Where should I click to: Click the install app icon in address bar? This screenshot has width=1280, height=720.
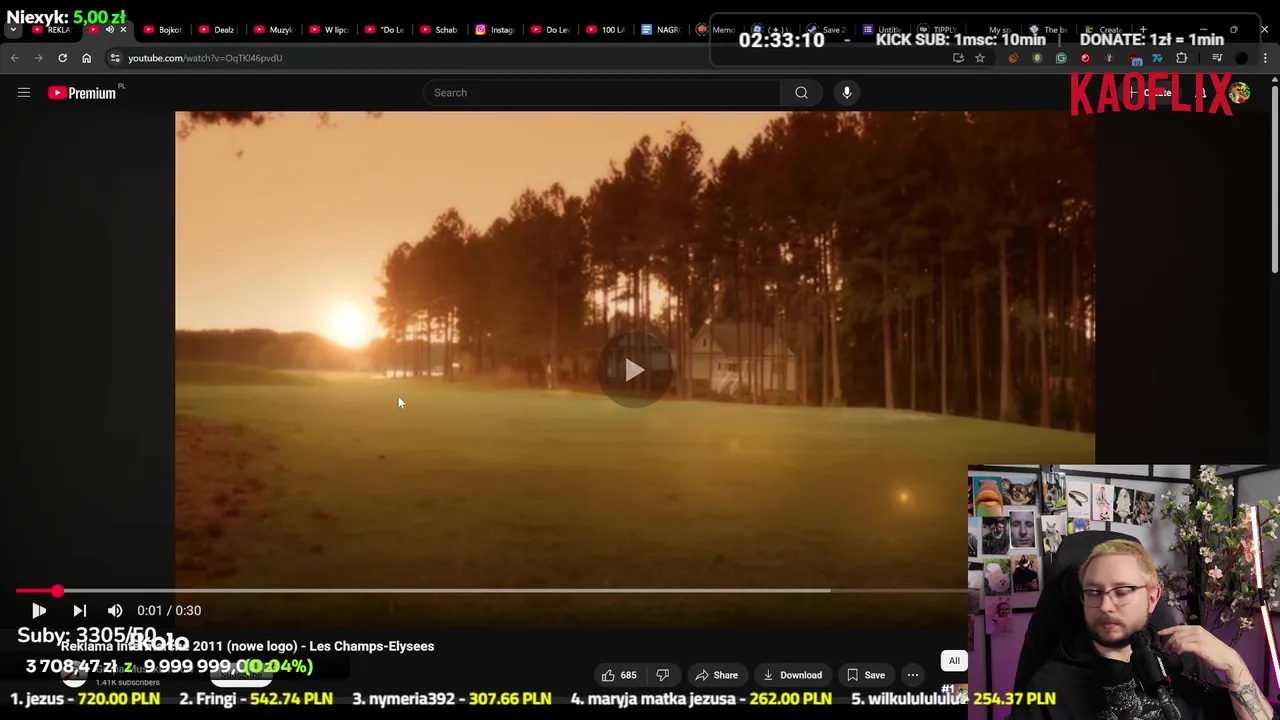coord(958,58)
